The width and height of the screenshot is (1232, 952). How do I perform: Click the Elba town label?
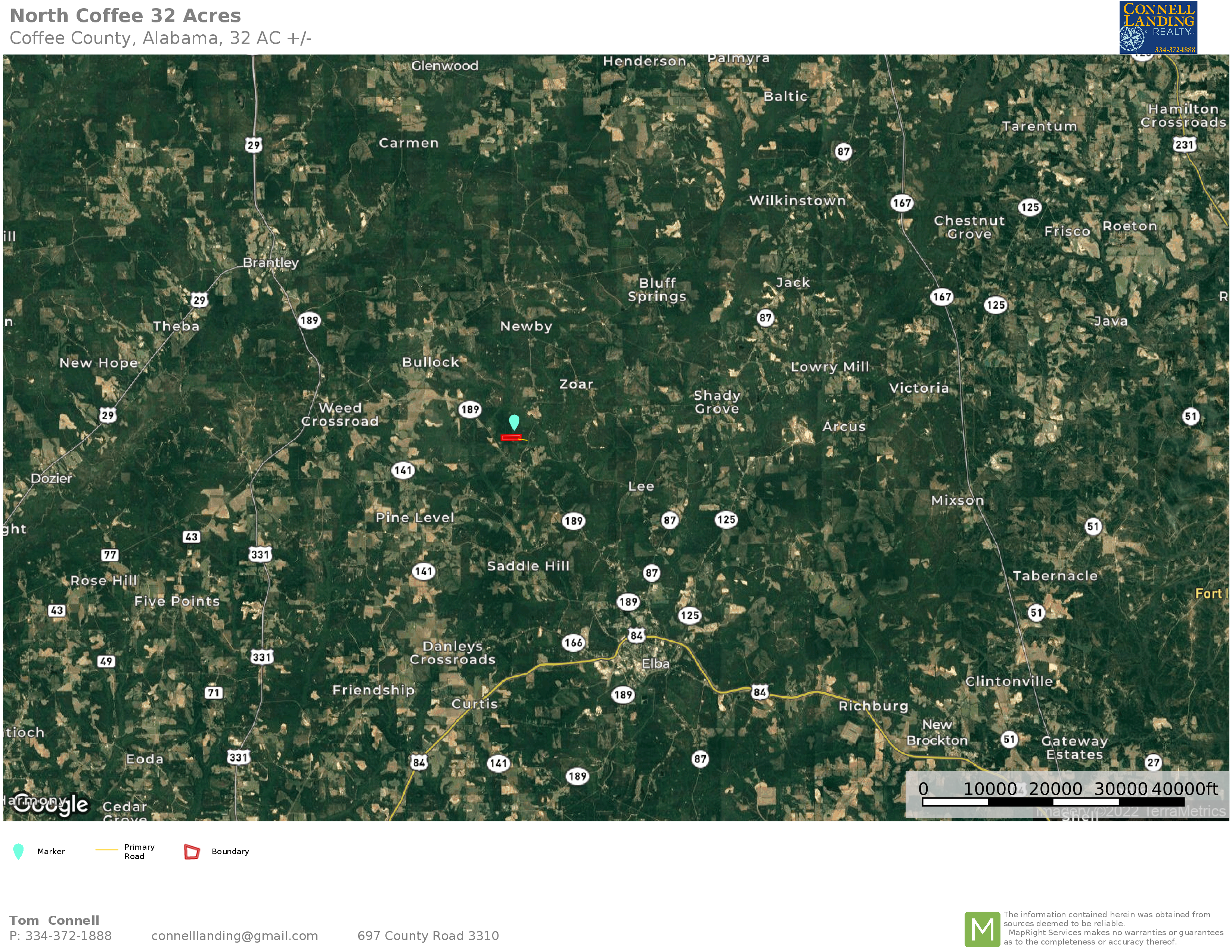655,664
